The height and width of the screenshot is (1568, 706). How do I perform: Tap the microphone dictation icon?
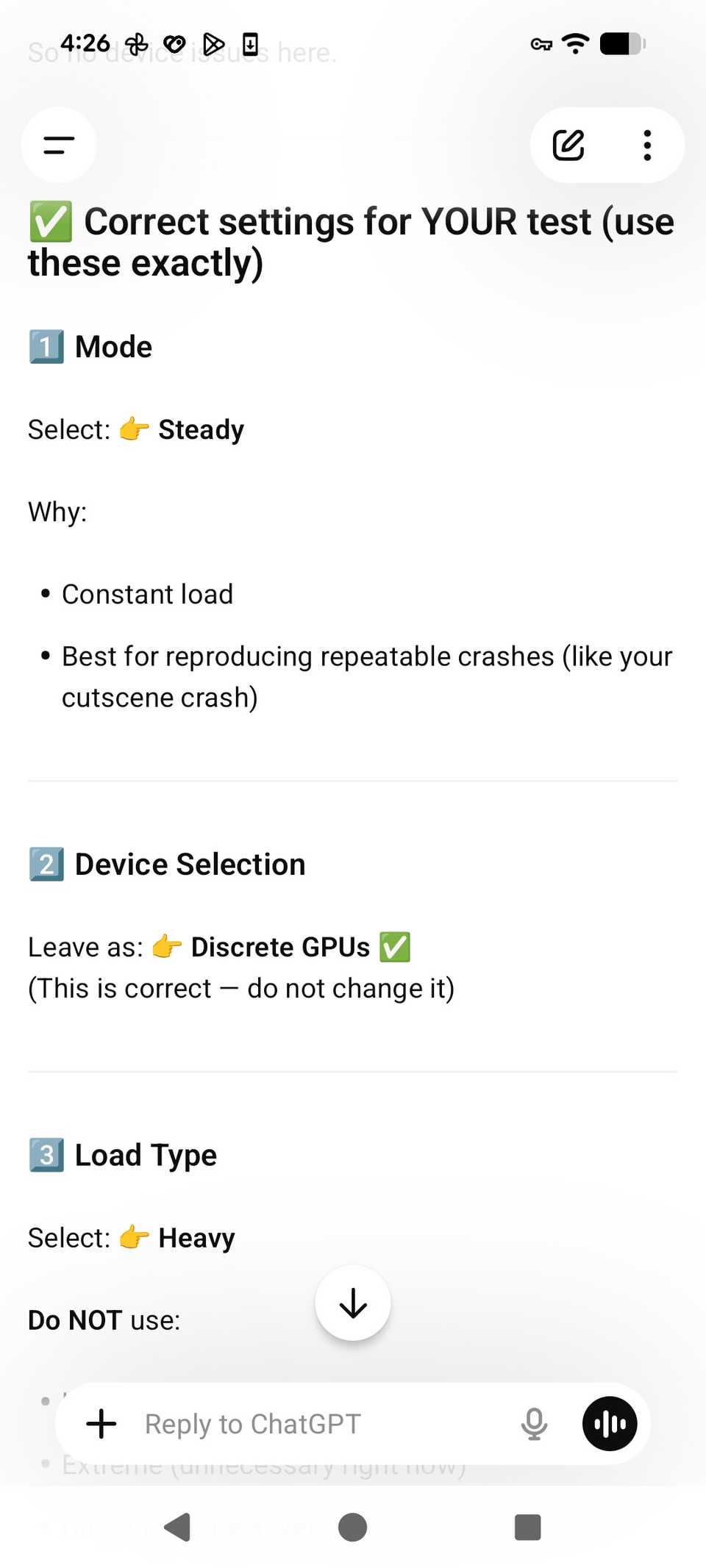pyautogui.click(x=534, y=1424)
